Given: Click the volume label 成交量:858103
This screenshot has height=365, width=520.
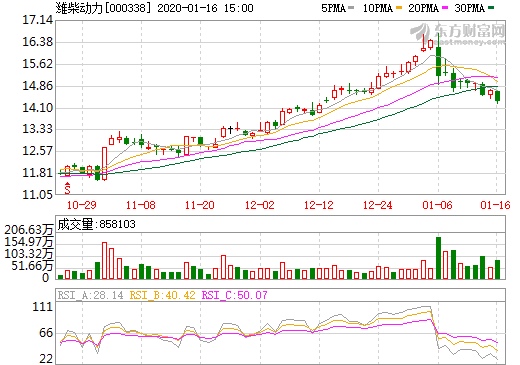Looking at the screenshot, I should (96, 224).
